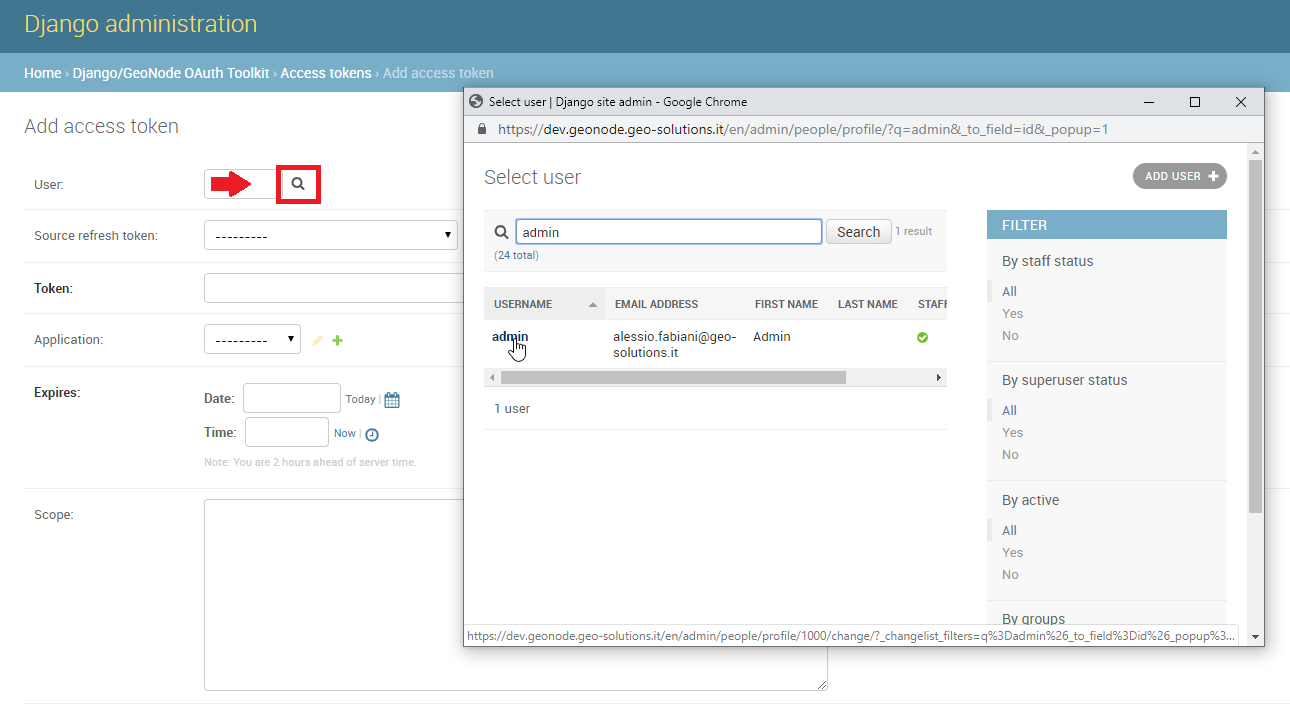Viewport: 1290px width, 718px height.
Task: Filter staff status by All
Action: (1009, 292)
